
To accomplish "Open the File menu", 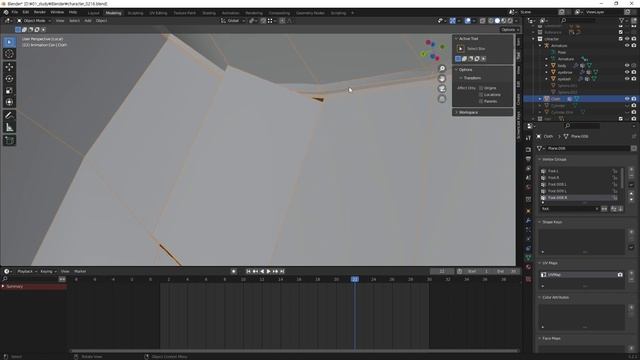I will pos(15,12).
